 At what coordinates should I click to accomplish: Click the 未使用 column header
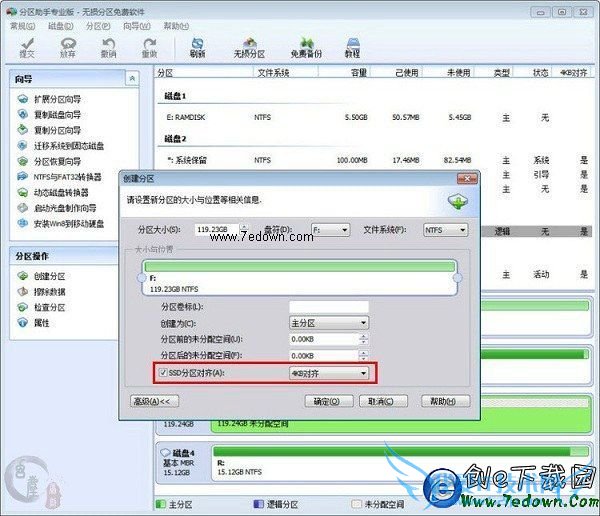[448, 72]
